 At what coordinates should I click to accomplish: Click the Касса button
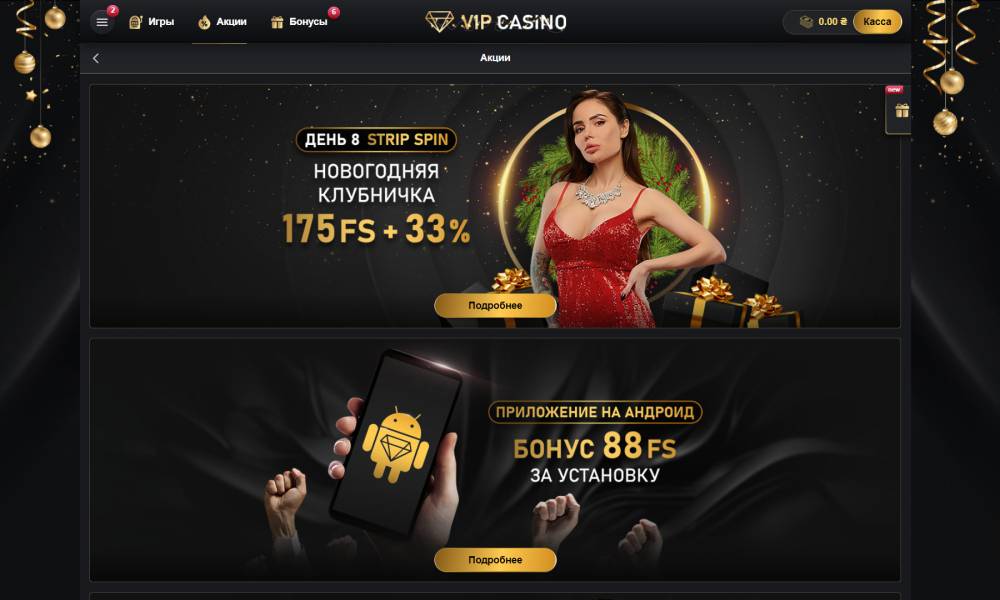[x=877, y=22]
